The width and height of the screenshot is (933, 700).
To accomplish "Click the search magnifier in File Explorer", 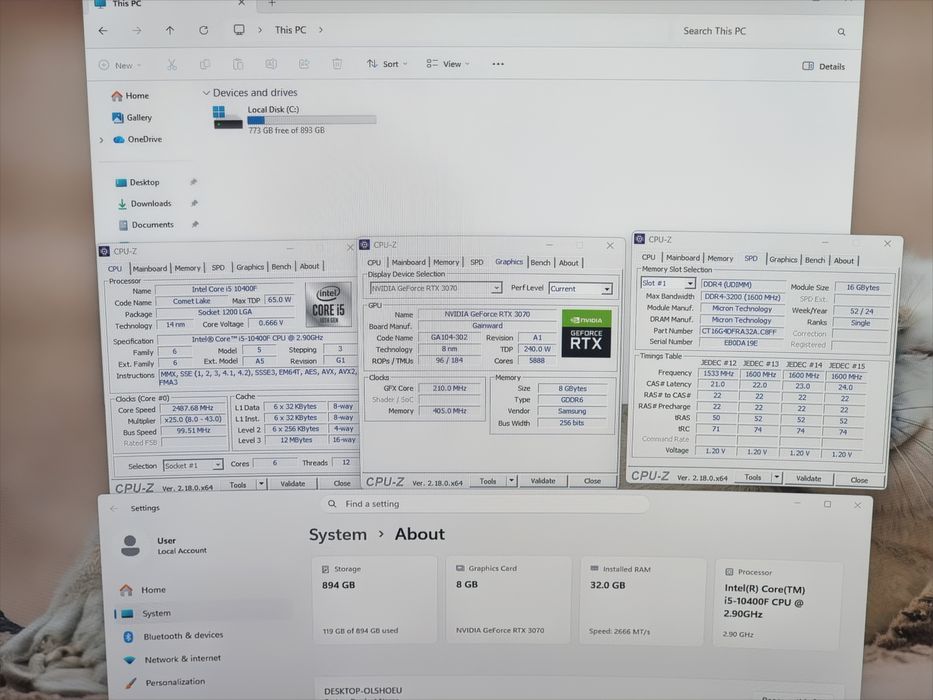I will tap(841, 32).
